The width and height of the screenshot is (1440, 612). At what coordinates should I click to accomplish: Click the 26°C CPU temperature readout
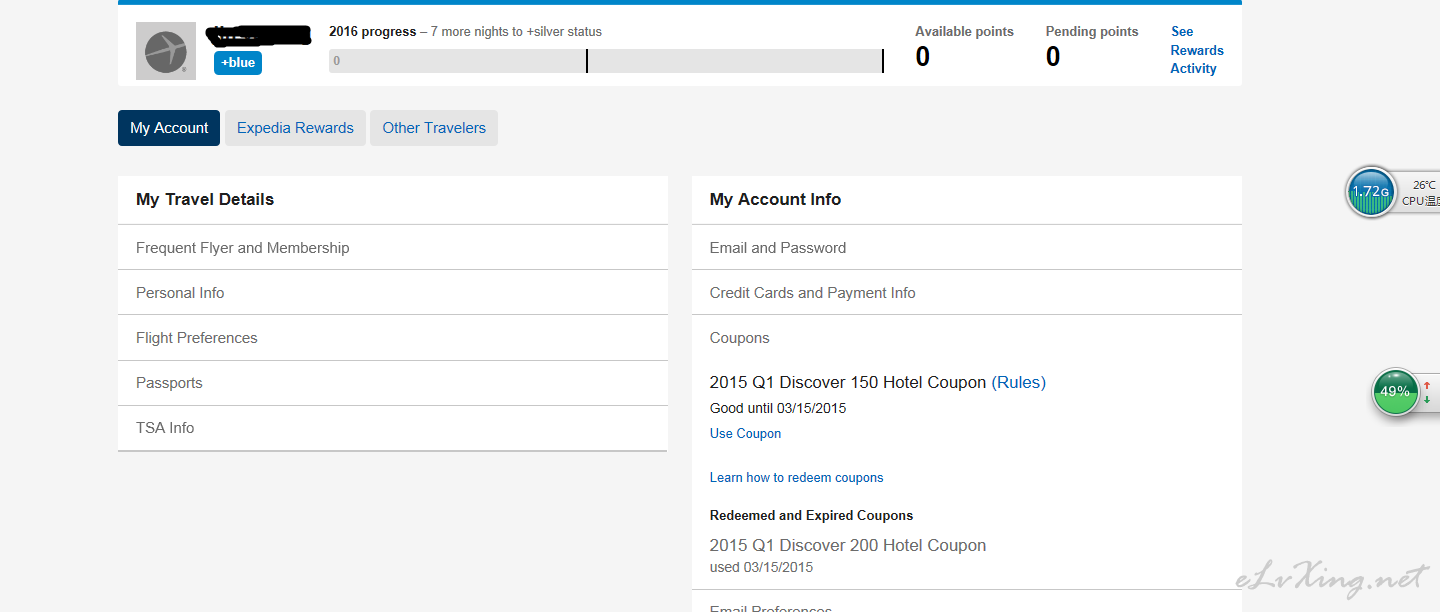pos(1420,193)
